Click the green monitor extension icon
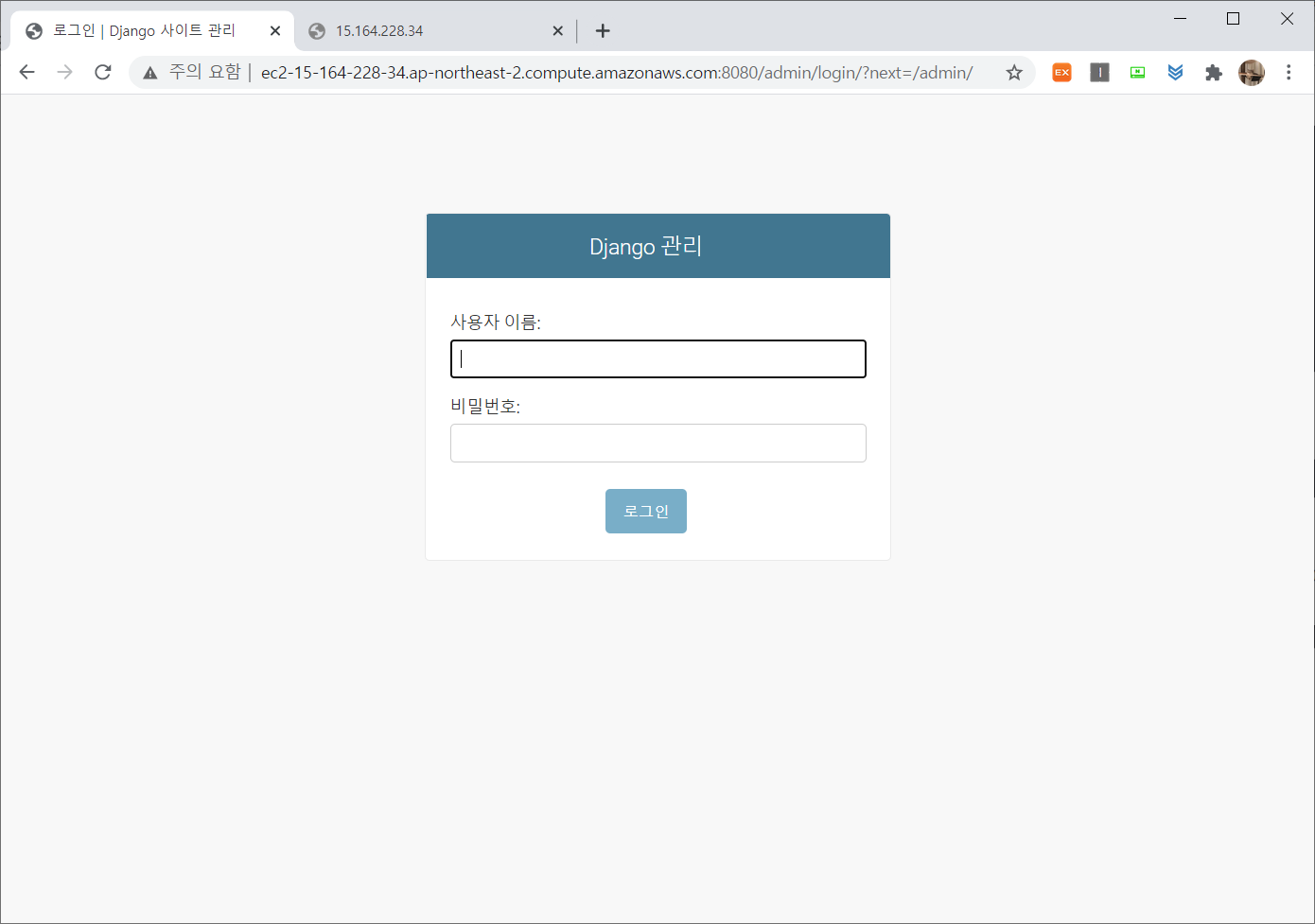Screen dimensions: 1315x924 (x=1137, y=73)
